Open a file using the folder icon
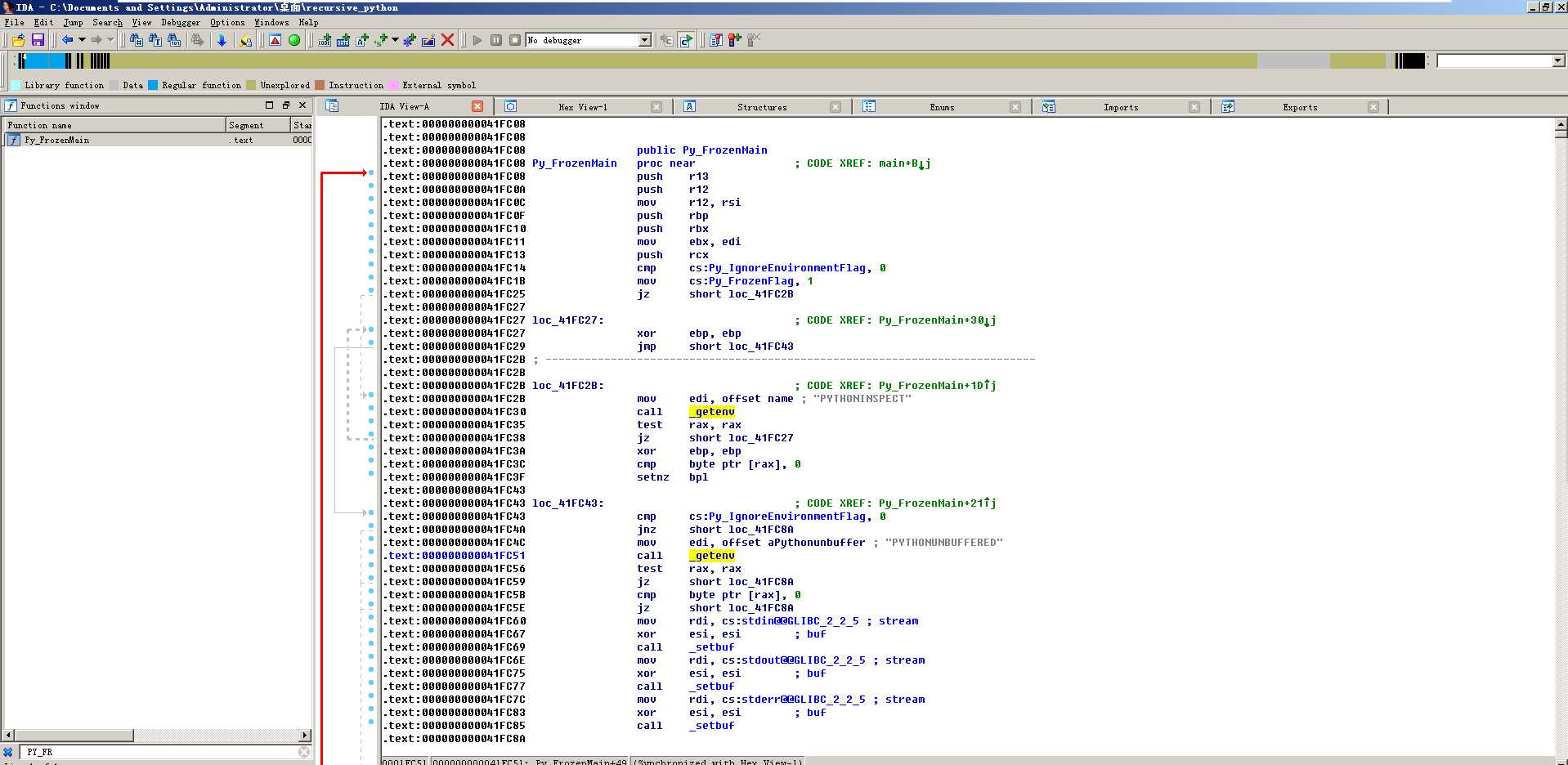This screenshot has width=1568, height=765. (18, 40)
